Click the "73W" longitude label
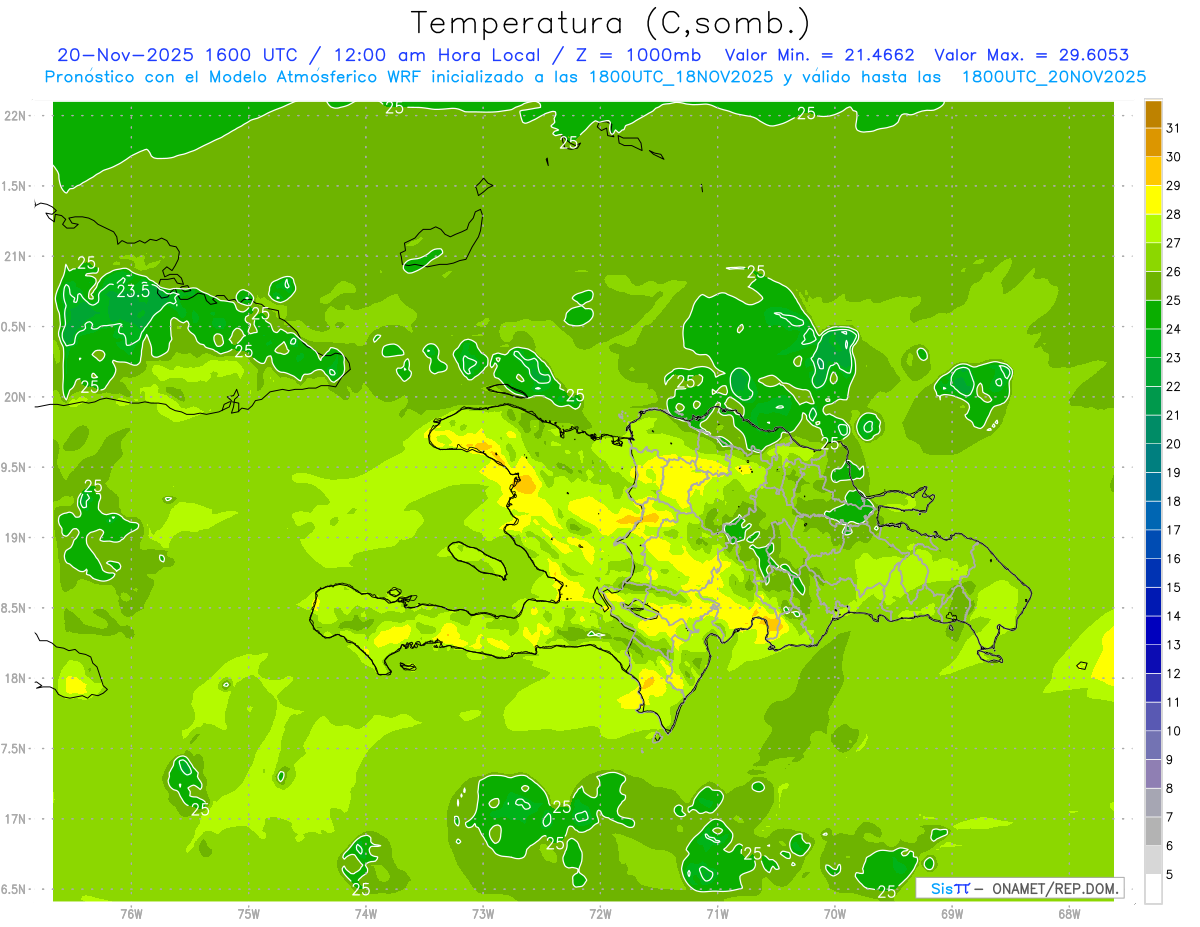Viewport: 1200px width, 927px height. pyautogui.click(x=483, y=914)
